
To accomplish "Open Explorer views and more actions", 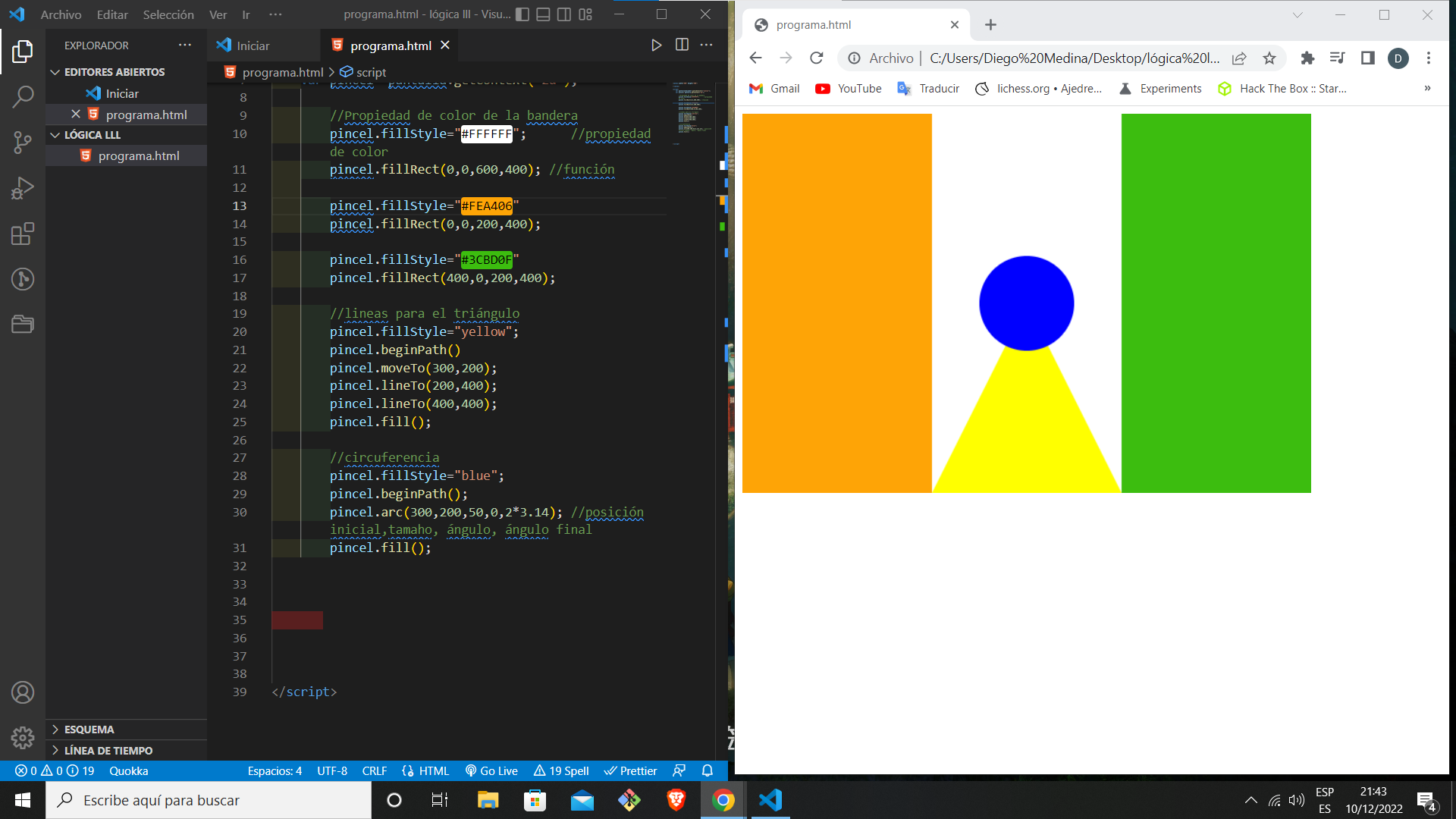I will [x=185, y=45].
